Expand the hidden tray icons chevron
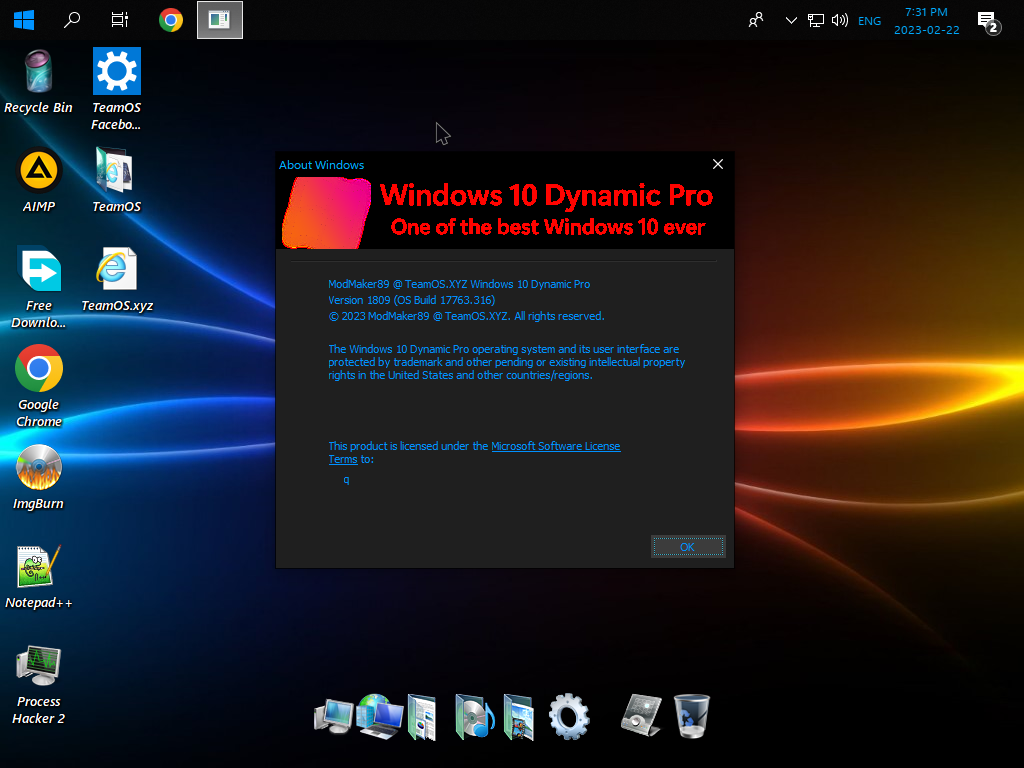1024x768 pixels. 791,20
